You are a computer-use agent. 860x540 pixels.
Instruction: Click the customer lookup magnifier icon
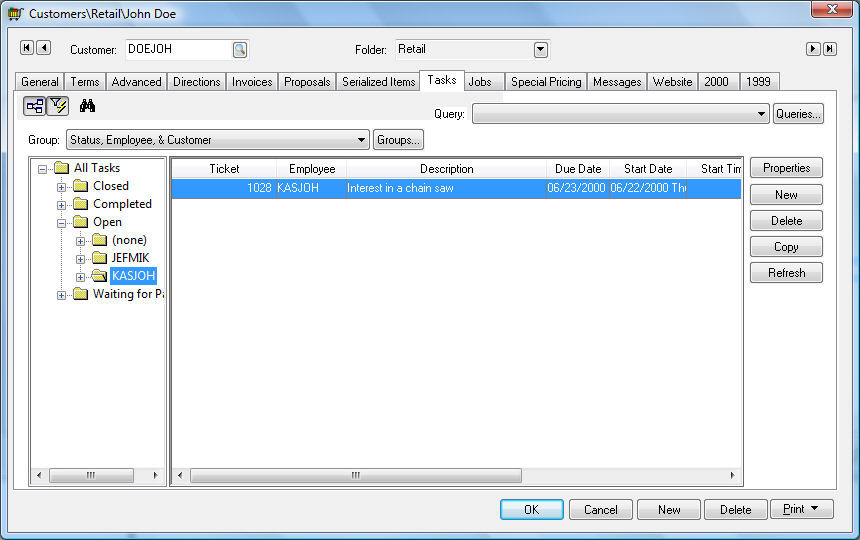point(240,49)
